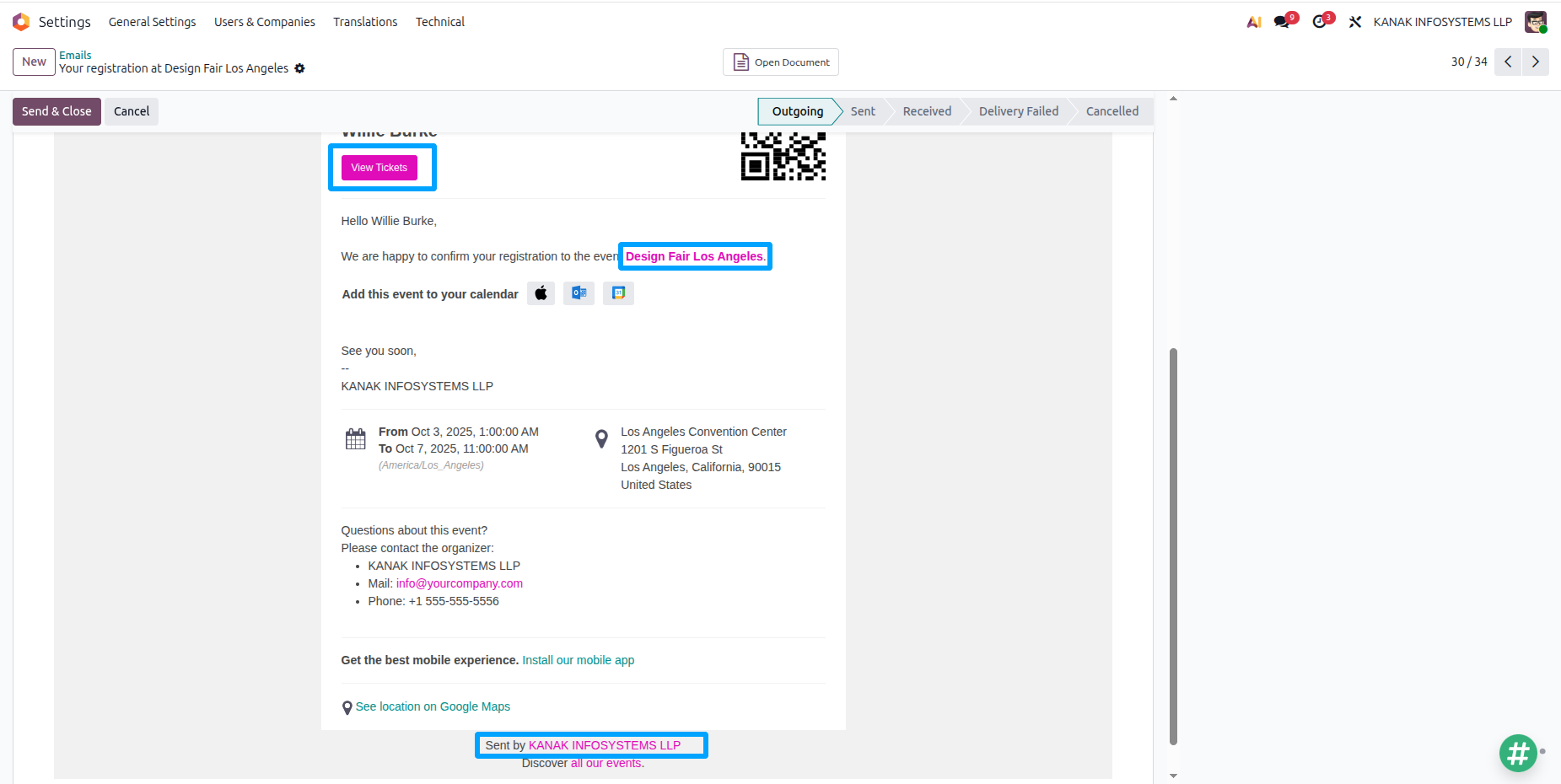Click the ticket QR code
Image resolution: width=1561 pixels, height=784 pixels.
coord(783,156)
